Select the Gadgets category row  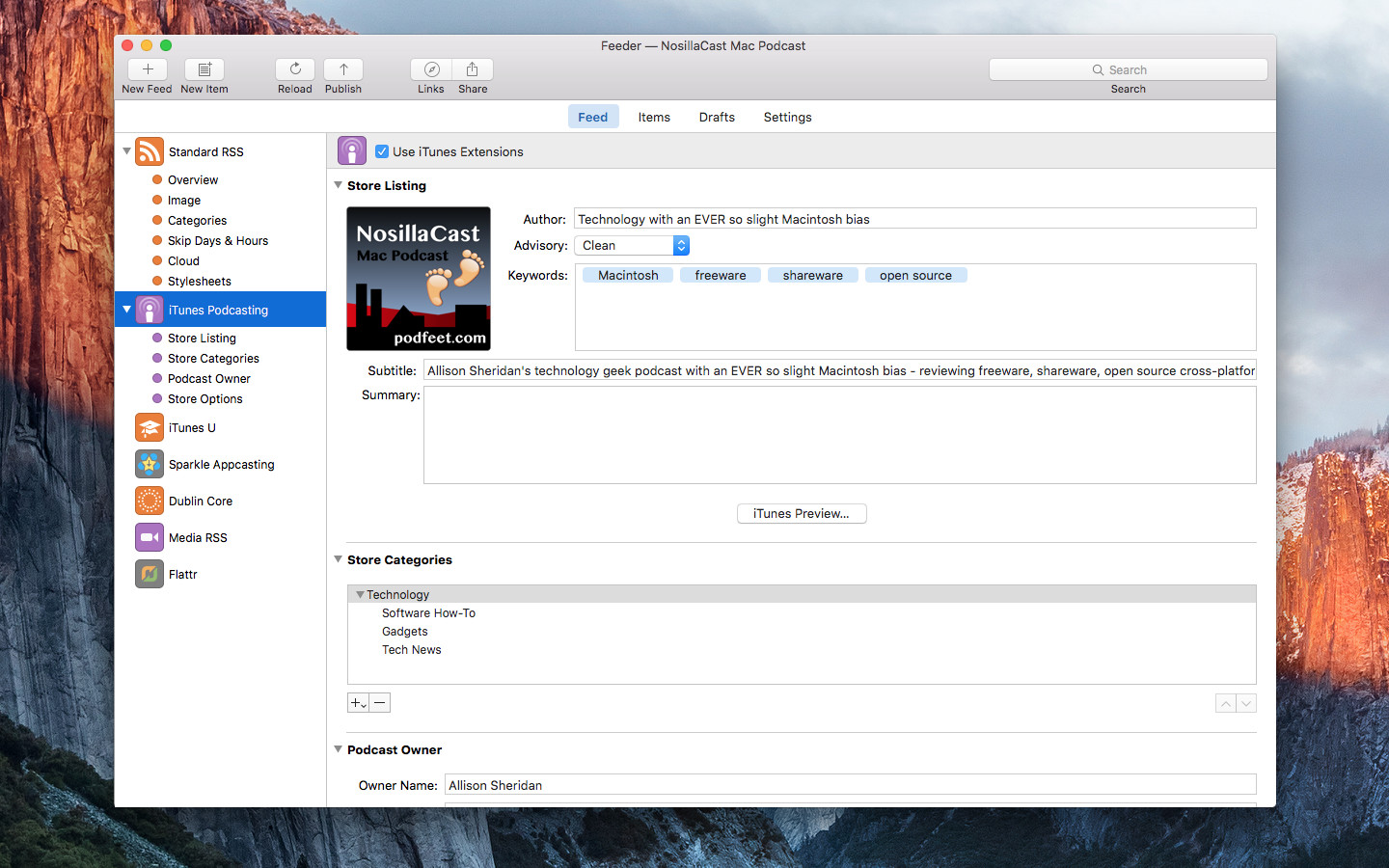coord(802,631)
